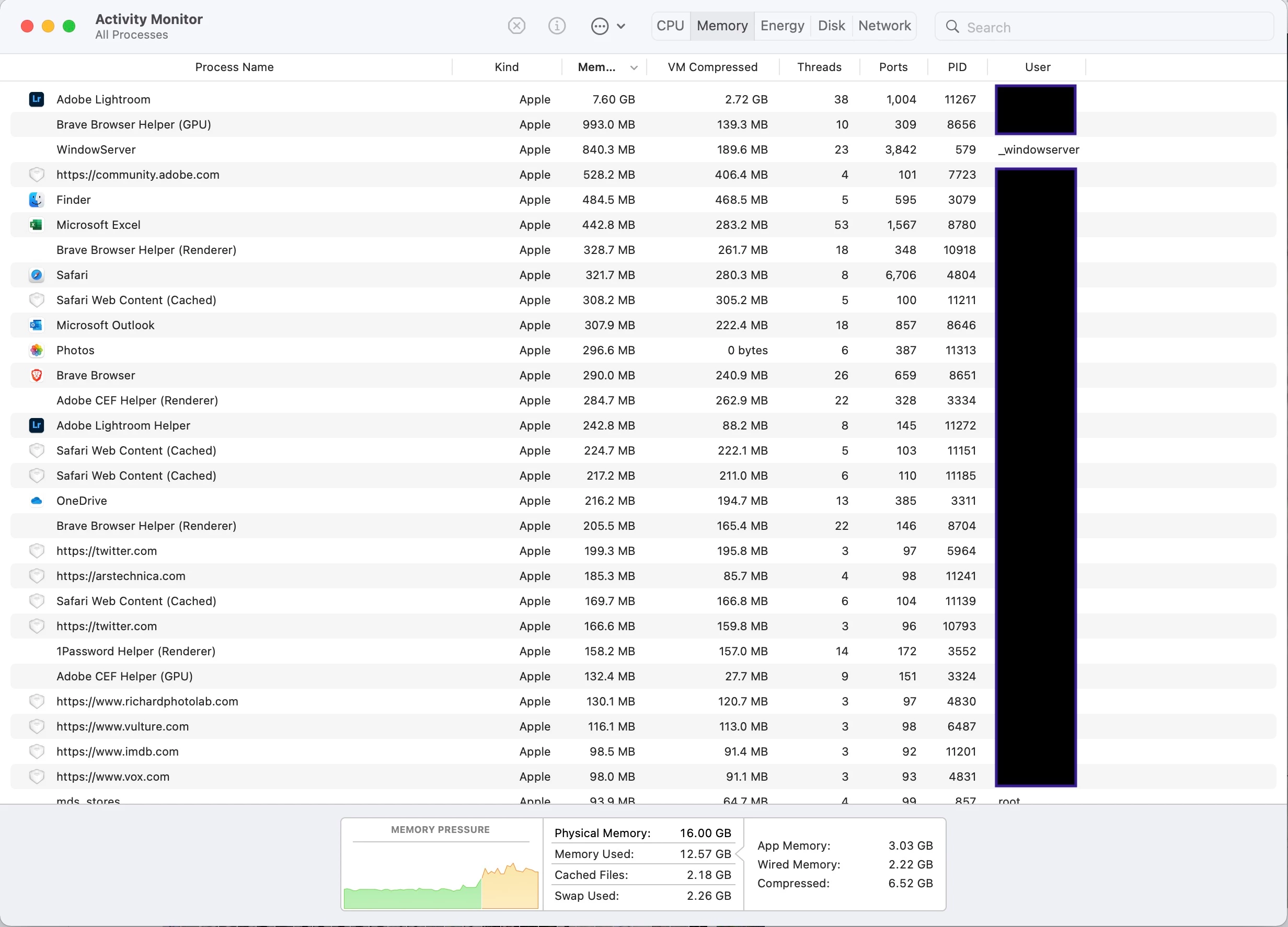Click the Adobe Lightroom app icon
Image resolution: width=1288 pixels, height=927 pixels.
click(37, 99)
